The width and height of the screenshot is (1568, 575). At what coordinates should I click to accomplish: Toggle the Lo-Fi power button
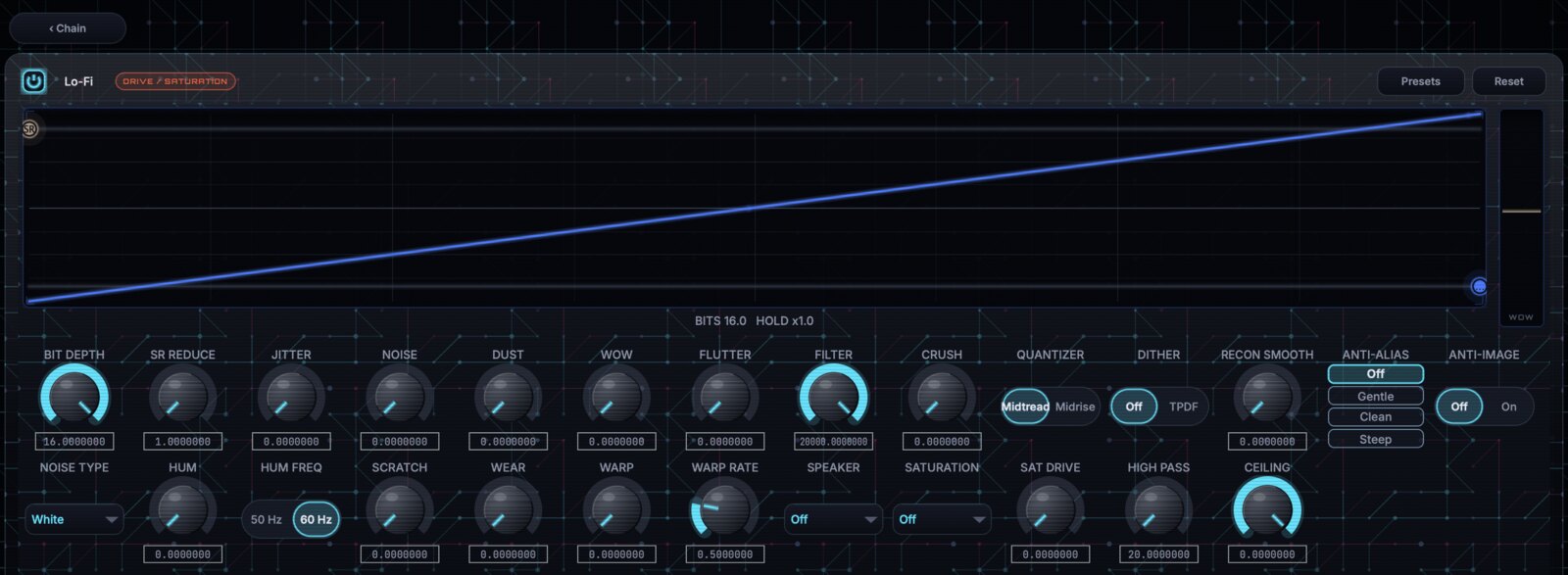tap(33, 81)
